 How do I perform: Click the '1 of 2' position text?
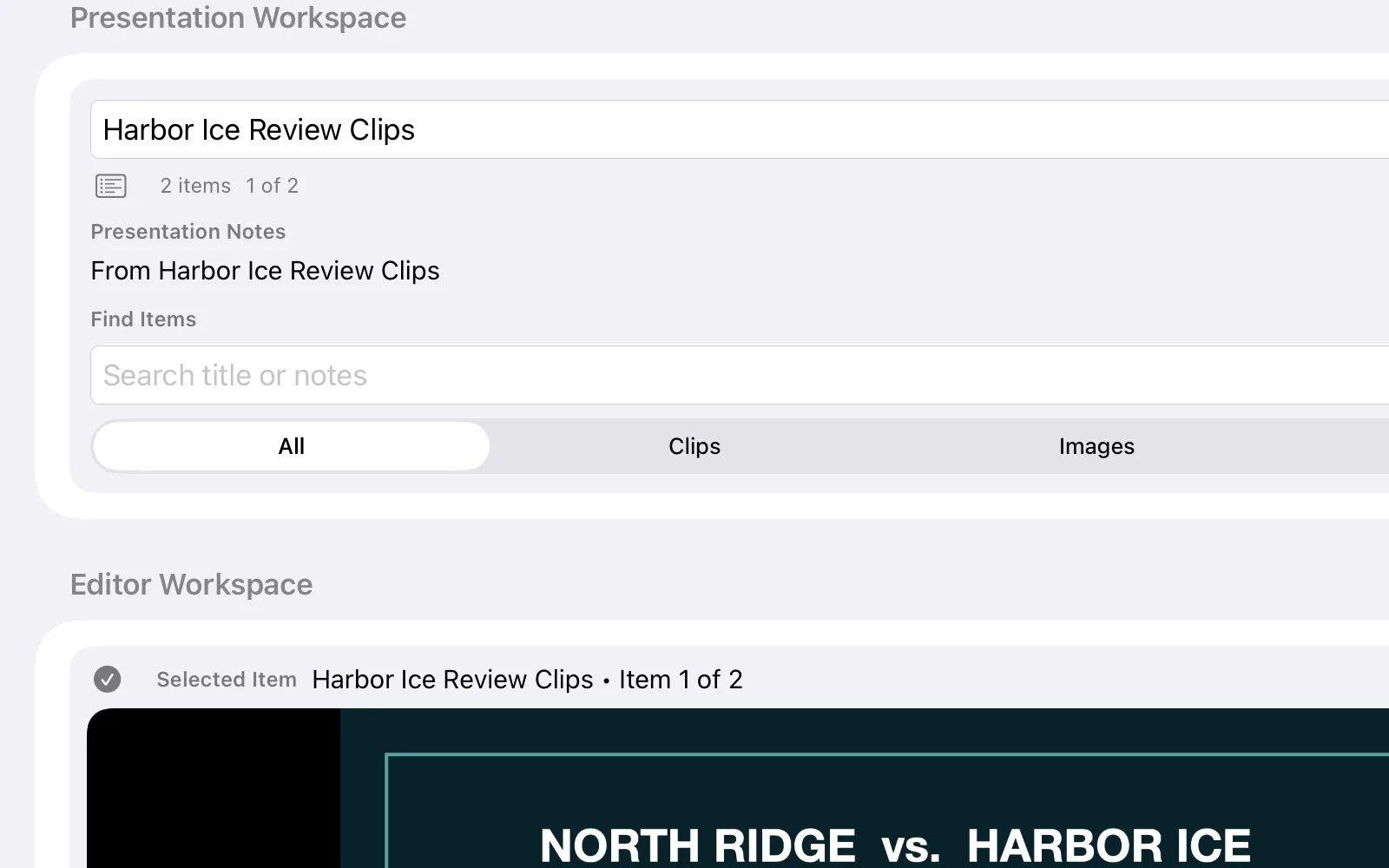coord(272,186)
